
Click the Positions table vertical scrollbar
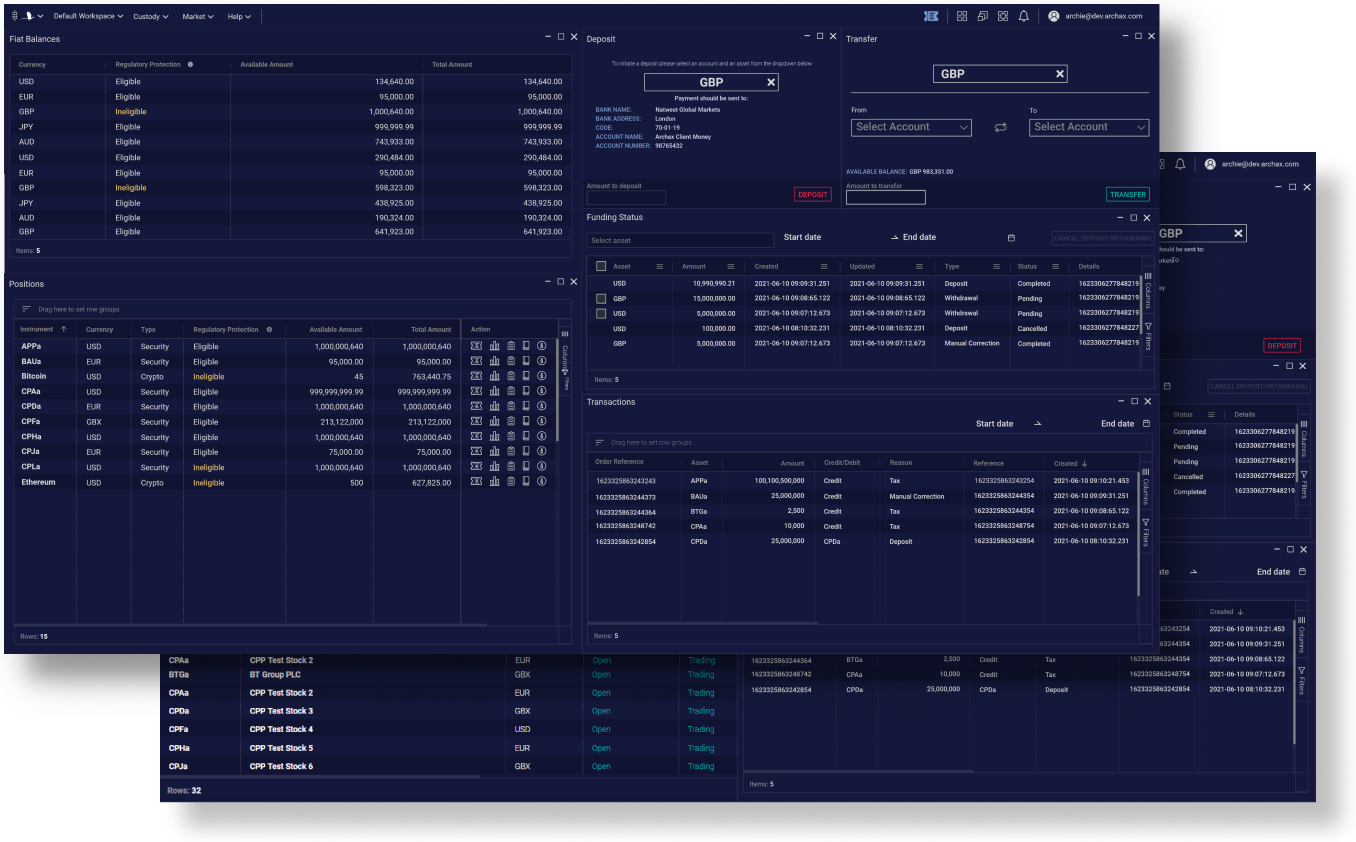point(558,388)
